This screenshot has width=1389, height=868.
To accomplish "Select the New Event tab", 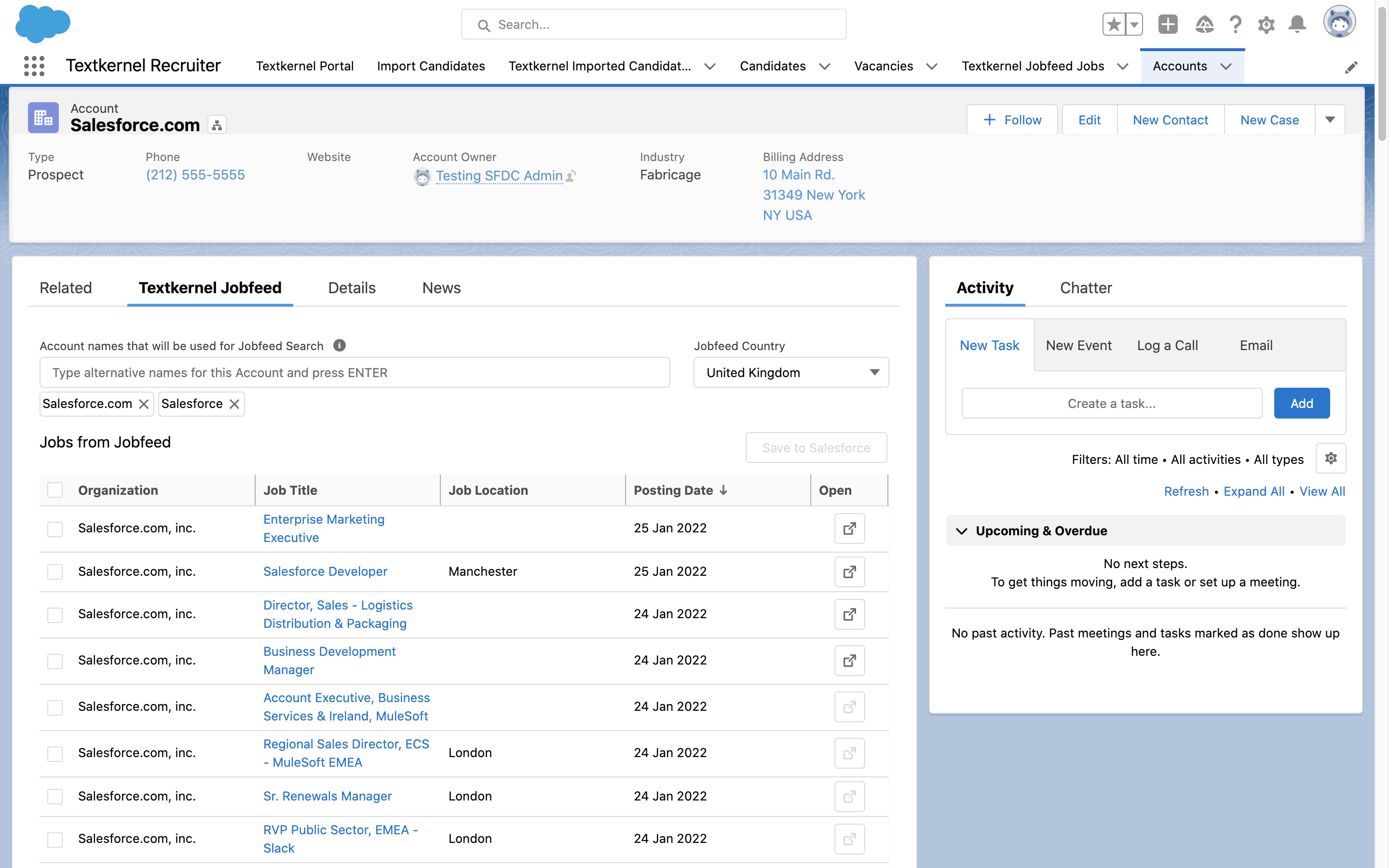I will coord(1078,345).
